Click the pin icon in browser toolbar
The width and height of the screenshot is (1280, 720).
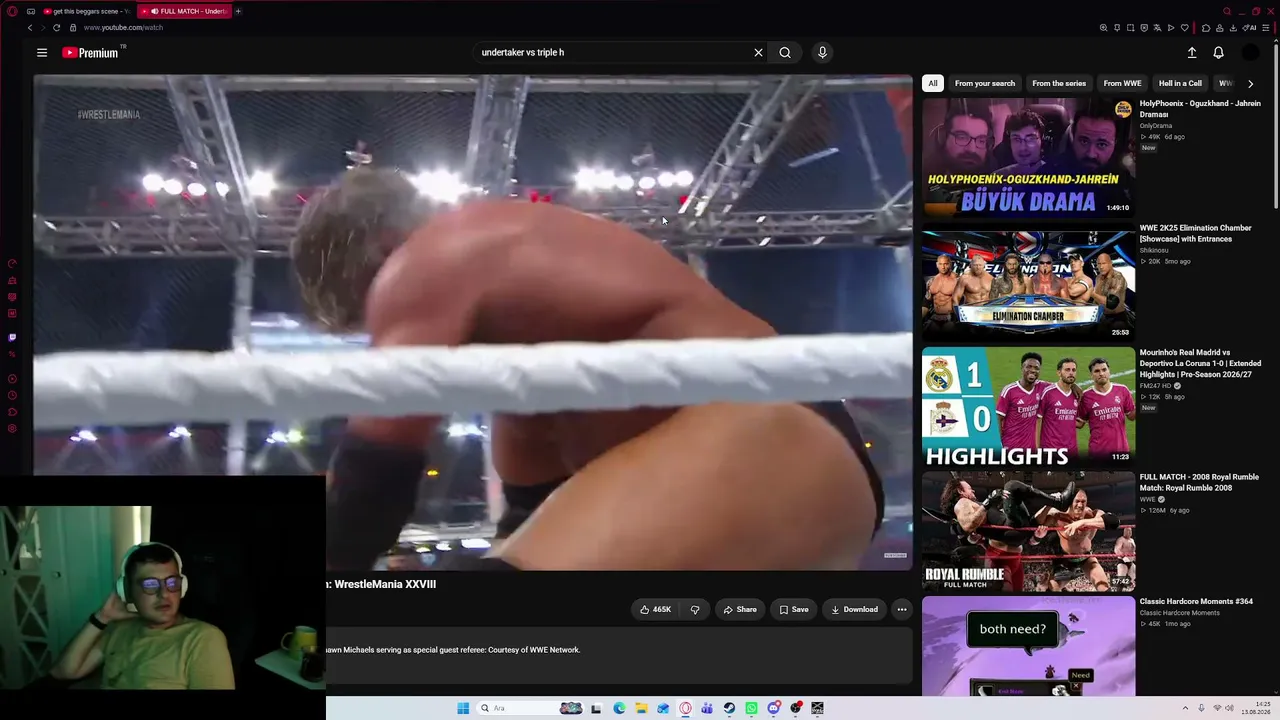coord(1117,28)
